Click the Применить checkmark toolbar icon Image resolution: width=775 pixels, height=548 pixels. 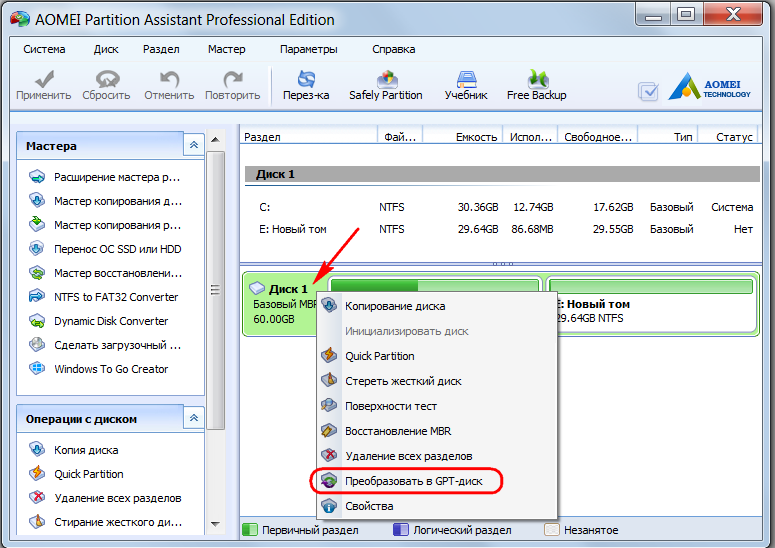click(x=44, y=79)
